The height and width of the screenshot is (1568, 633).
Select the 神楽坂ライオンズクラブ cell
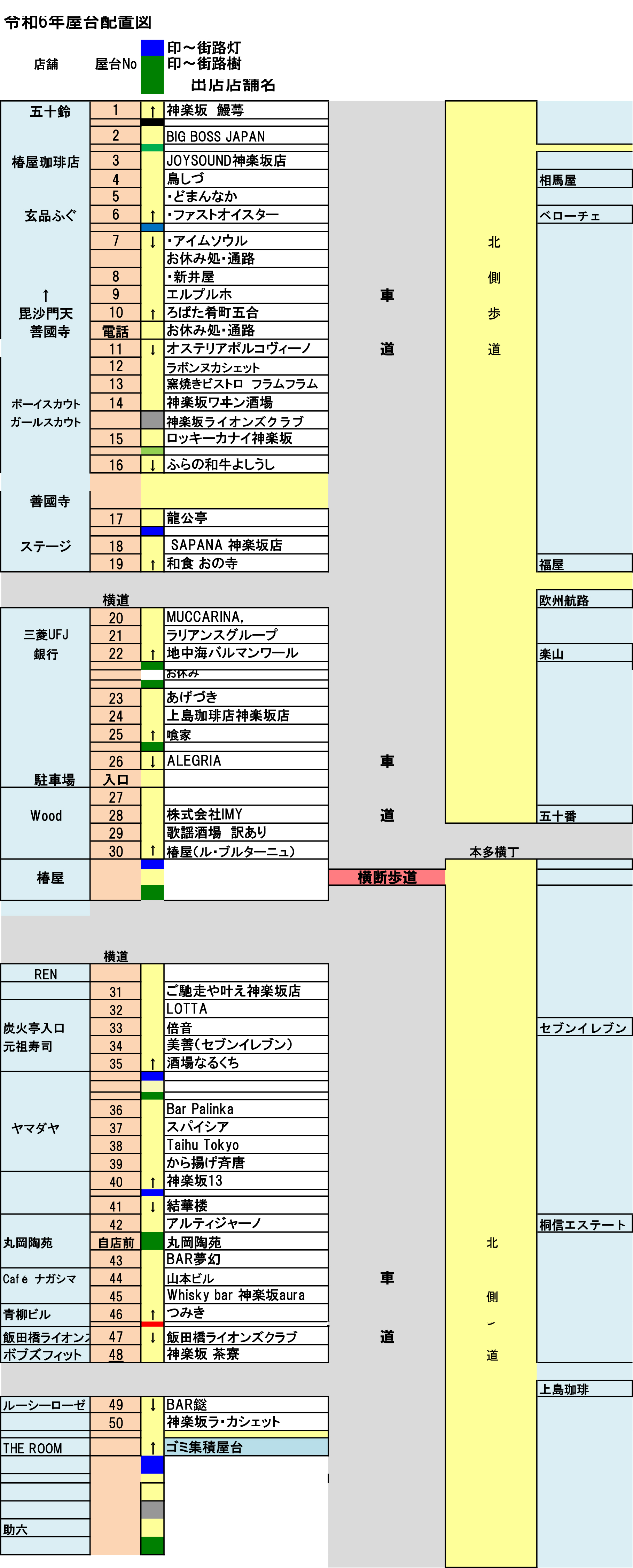[x=246, y=421]
